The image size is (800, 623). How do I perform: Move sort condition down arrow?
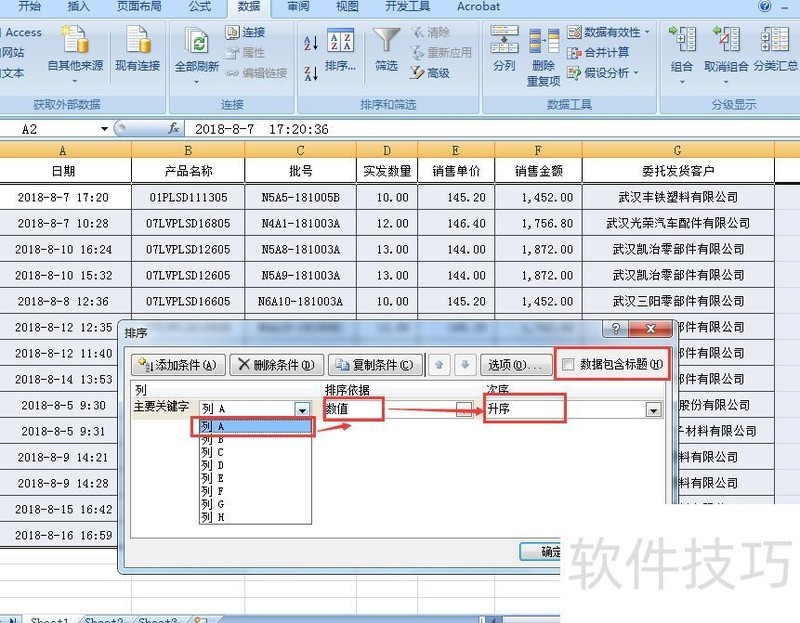pyautogui.click(x=465, y=365)
